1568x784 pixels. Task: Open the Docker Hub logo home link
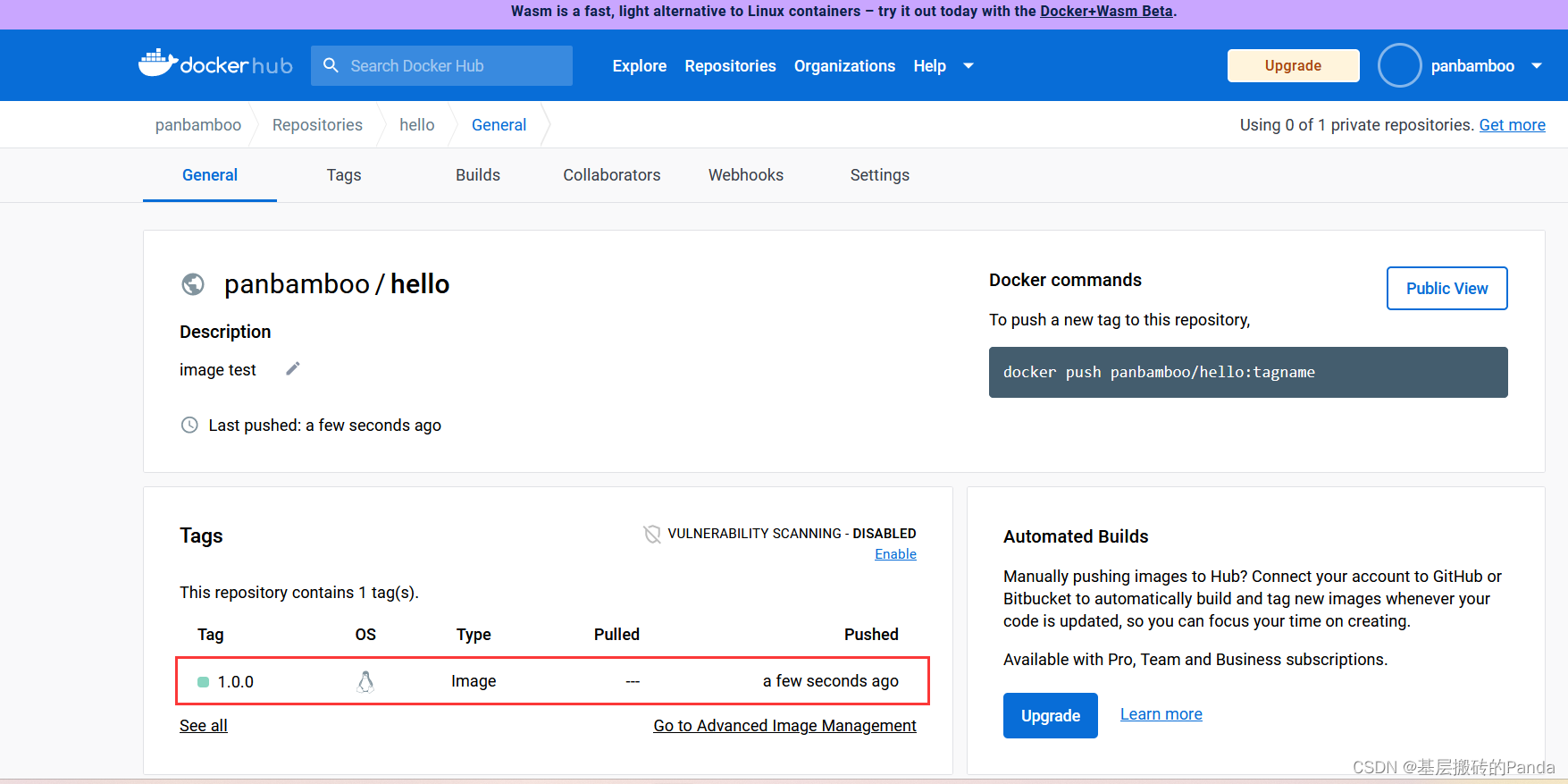coord(215,63)
